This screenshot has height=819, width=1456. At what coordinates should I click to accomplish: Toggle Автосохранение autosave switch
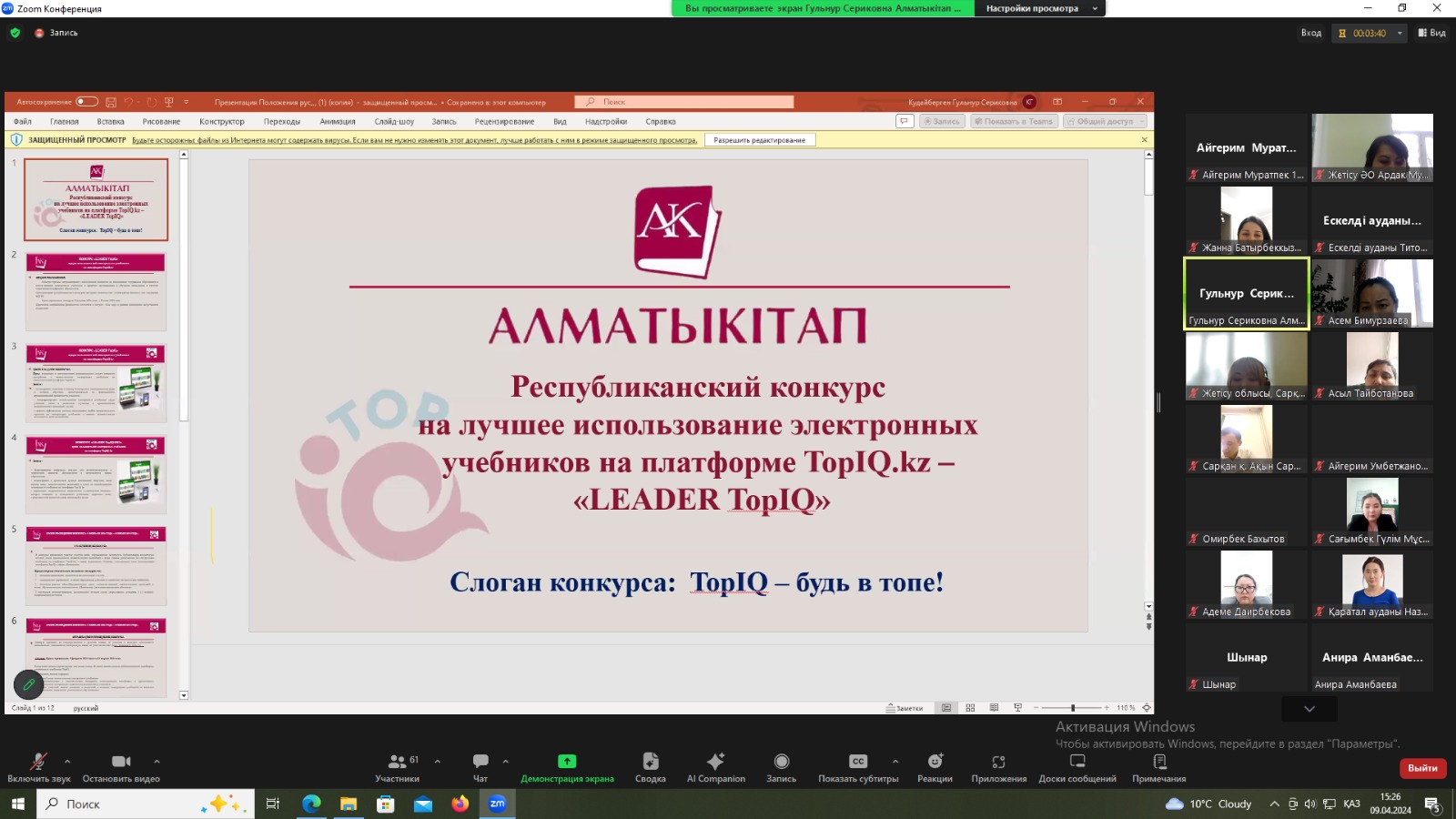tap(87, 102)
